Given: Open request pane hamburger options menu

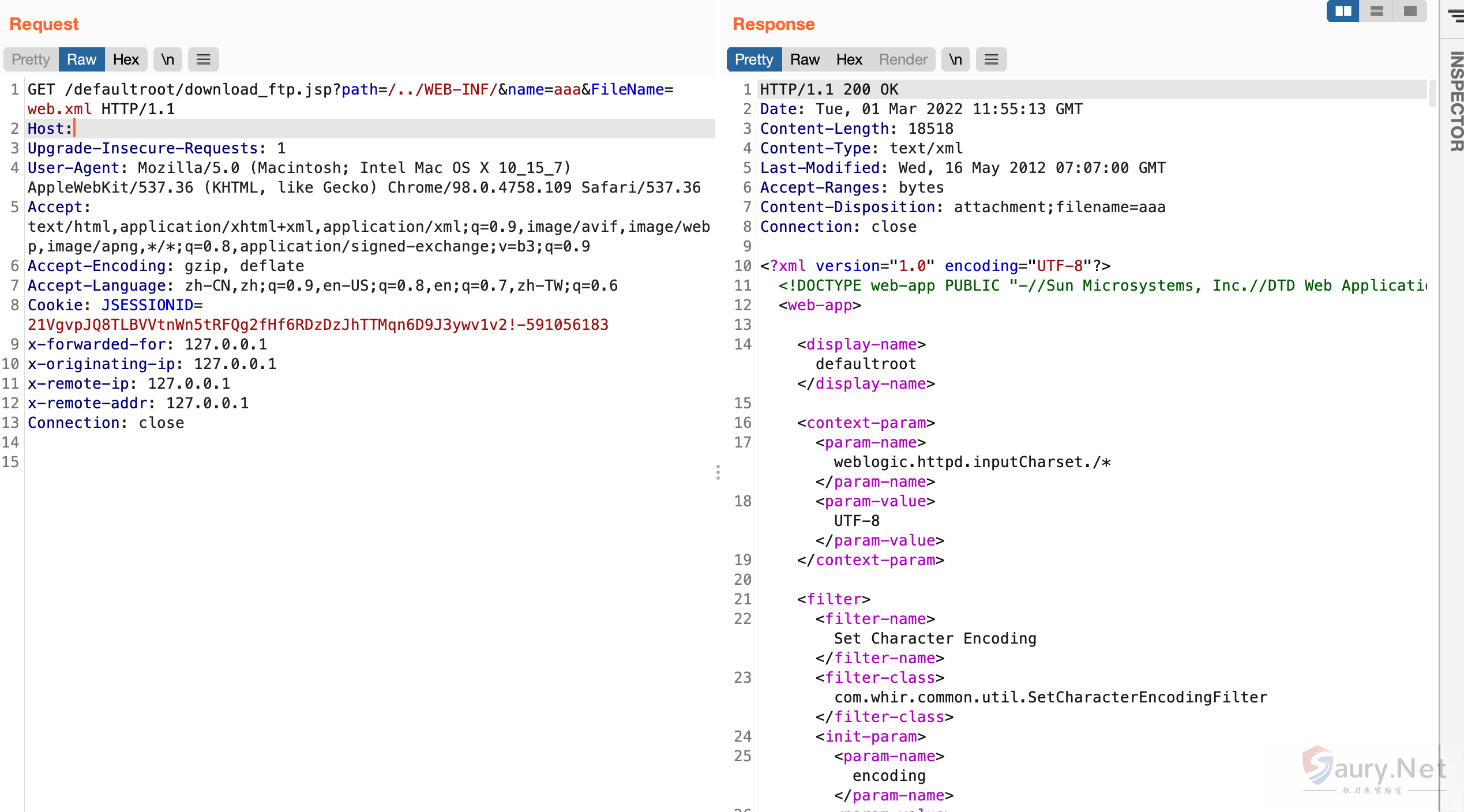Looking at the screenshot, I should 203,59.
